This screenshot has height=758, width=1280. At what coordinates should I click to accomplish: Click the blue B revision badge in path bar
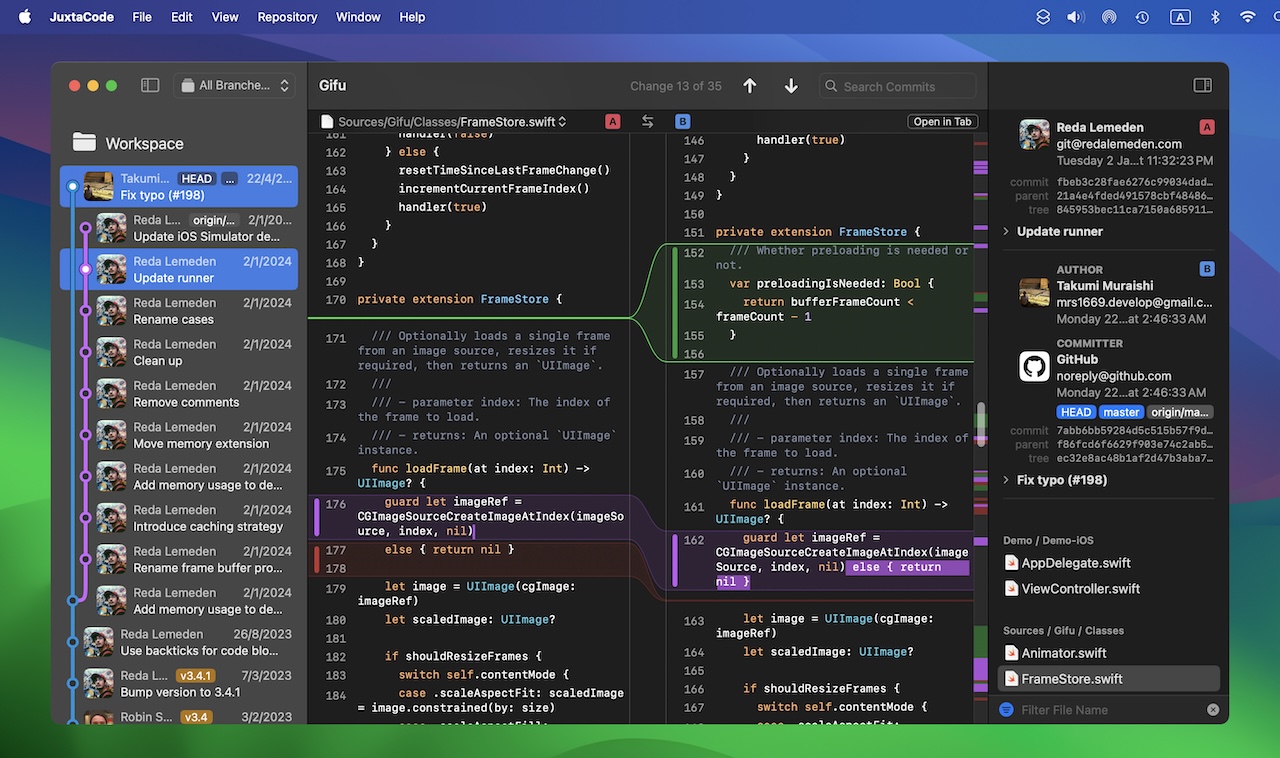[x=682, y=122]
